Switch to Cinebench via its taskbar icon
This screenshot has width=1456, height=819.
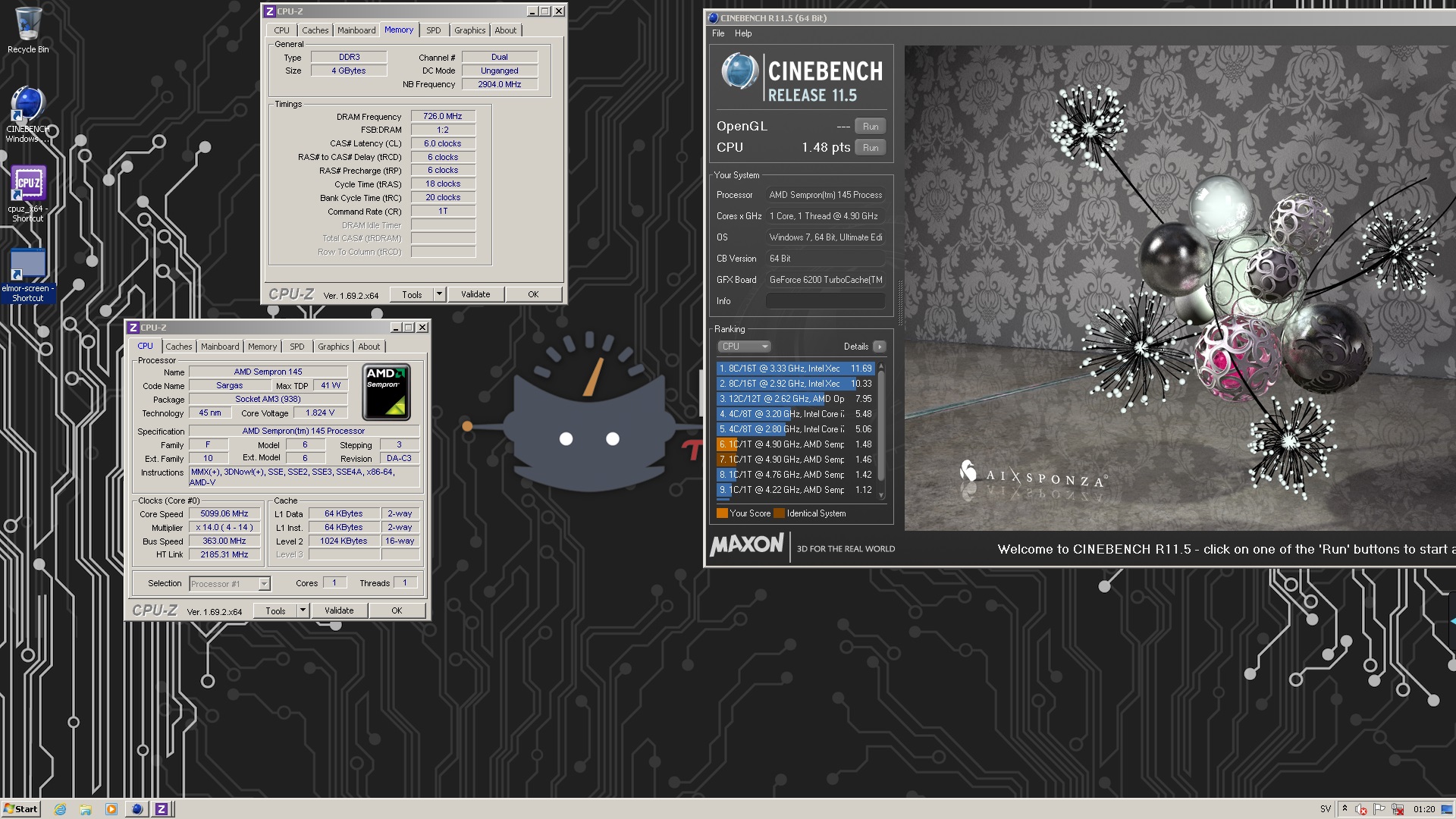pyautogui.click(x=136, y=809)
